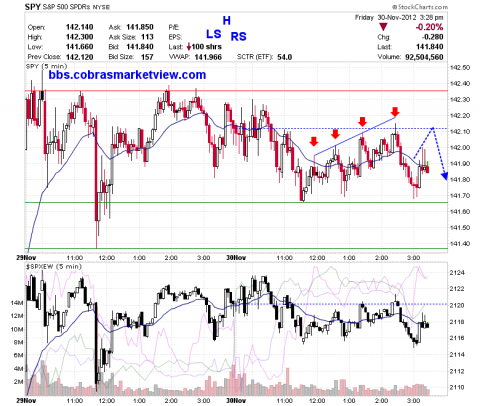Click the 2124 index axis label
This screenshot has height=406, width=480.
tap(457, 273)
